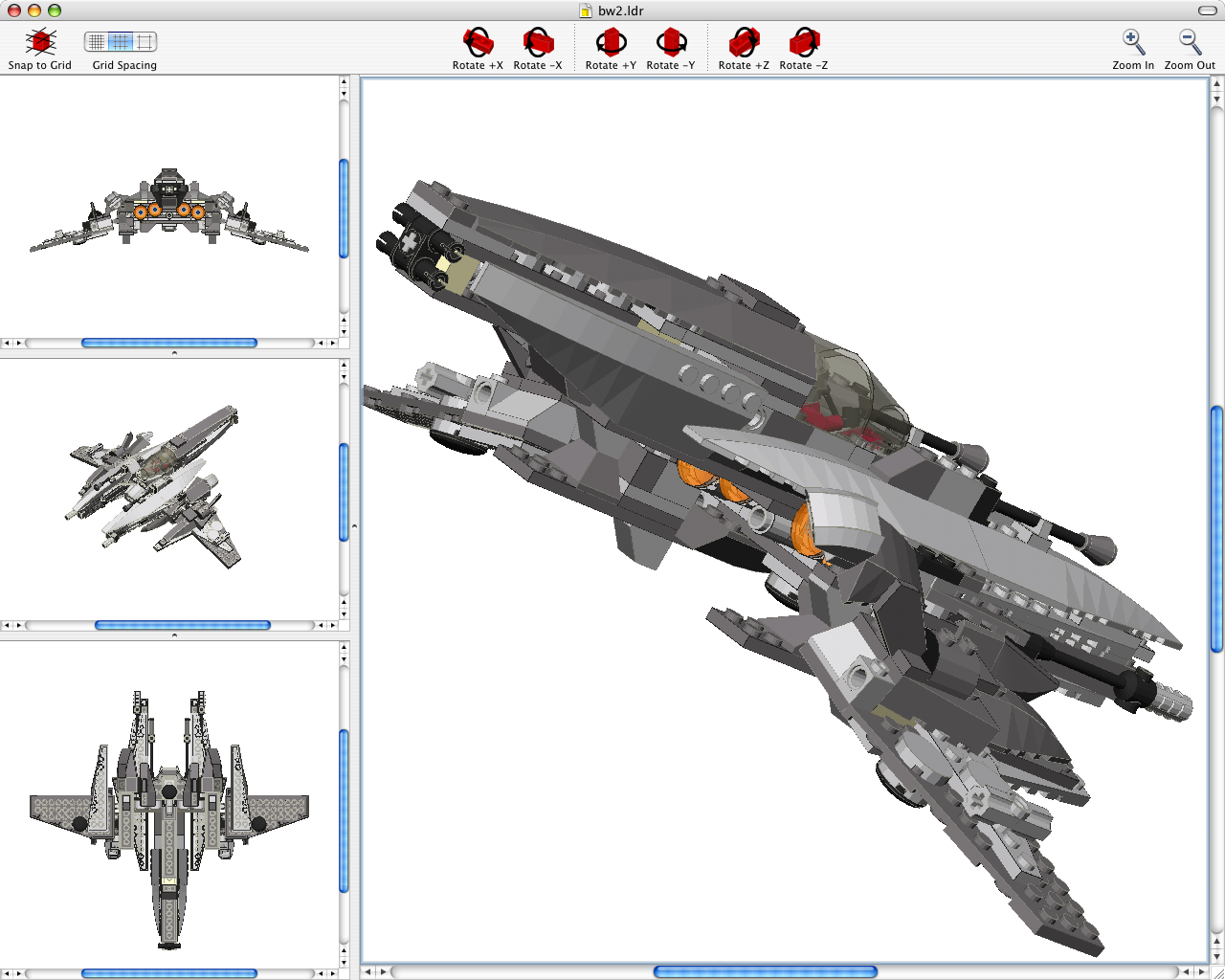This screenshot has height=980, width=1225.
Task: Zoom Out of the model view
Action: click(x=1188, y=42)
